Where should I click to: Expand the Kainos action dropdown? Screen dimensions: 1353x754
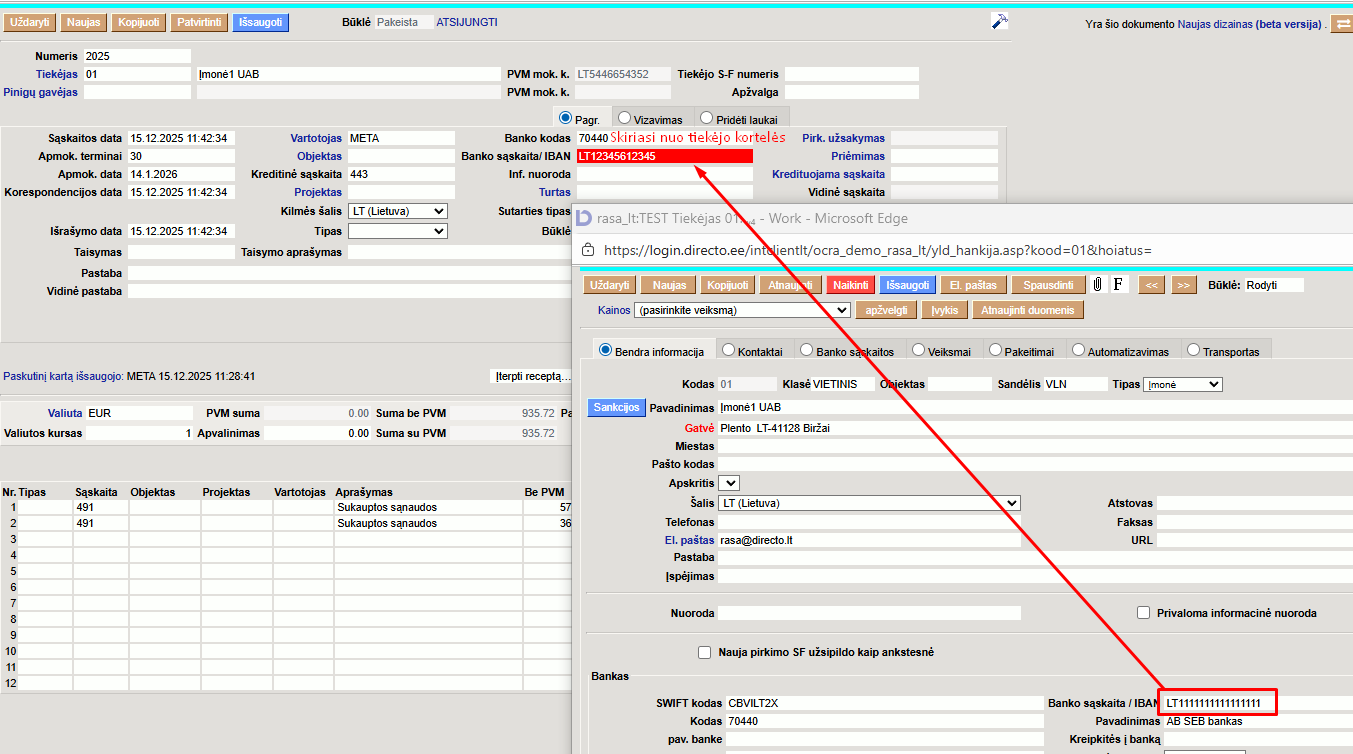[x=741, y=311]
